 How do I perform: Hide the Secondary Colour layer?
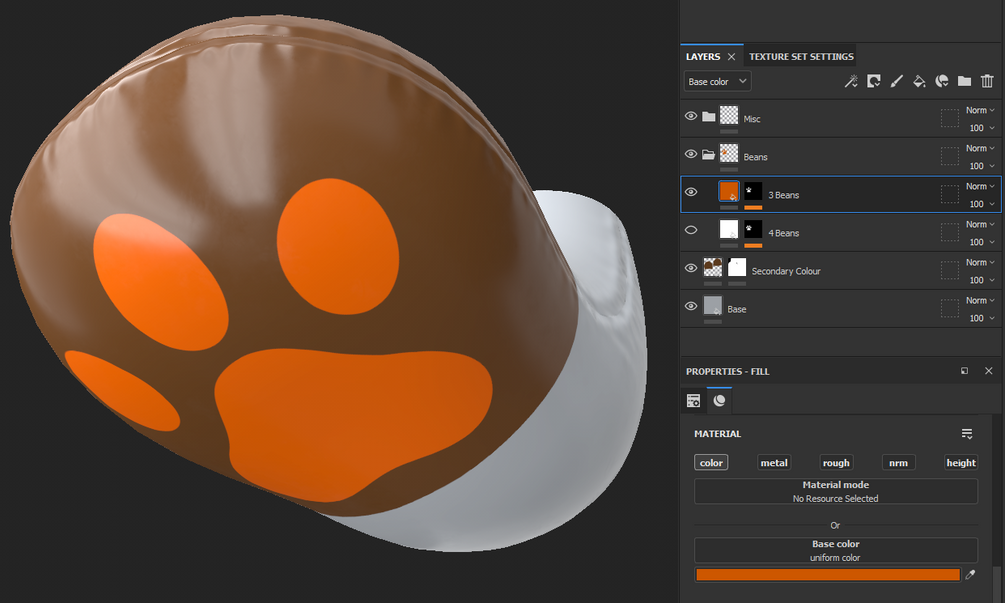tap(691, 268)
